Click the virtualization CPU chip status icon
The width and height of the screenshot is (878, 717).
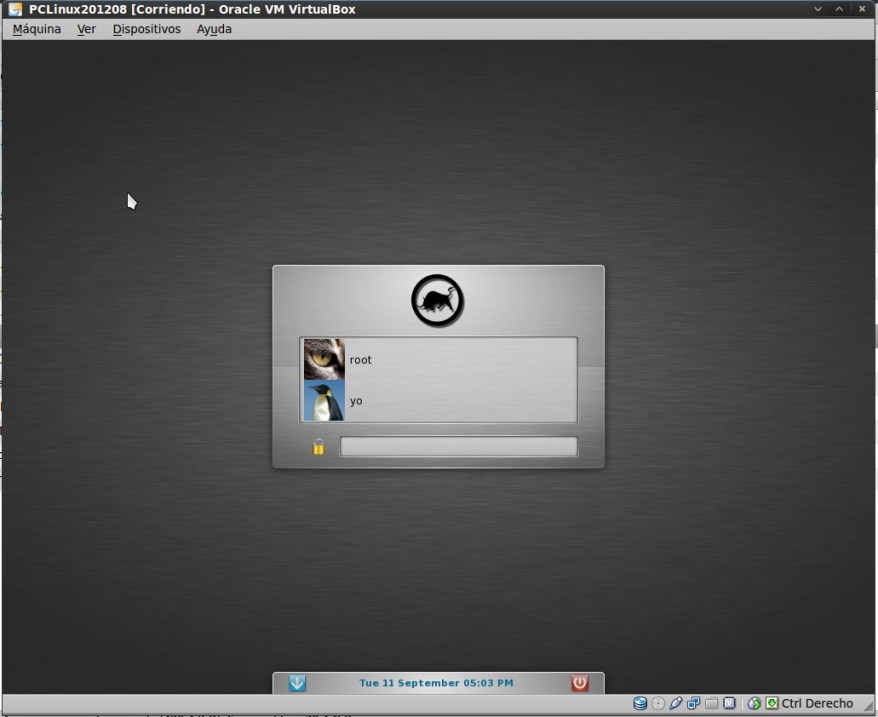[729, 703]
